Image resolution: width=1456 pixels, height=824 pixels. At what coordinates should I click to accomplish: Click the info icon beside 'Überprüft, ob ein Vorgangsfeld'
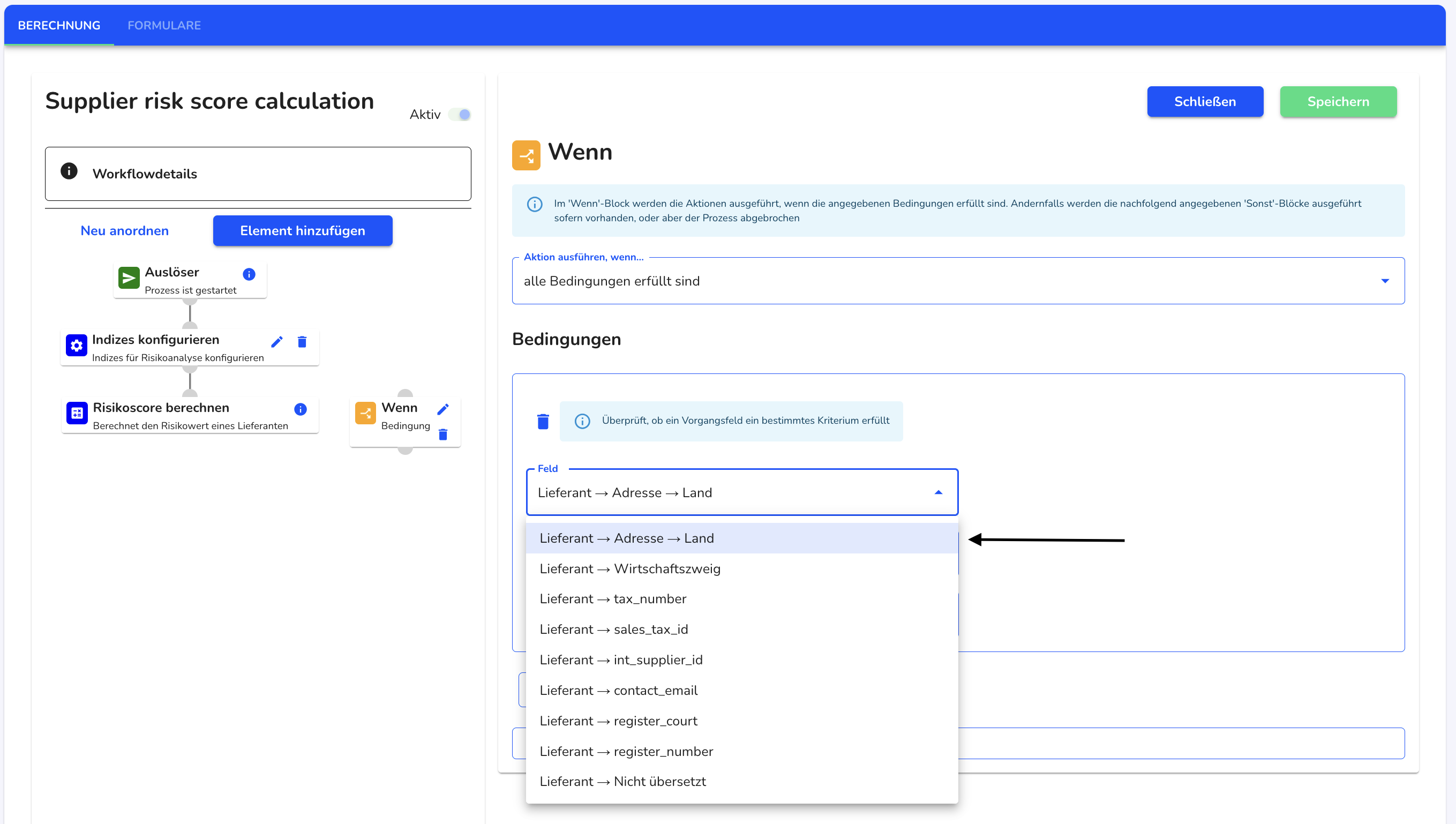(x=582, y=421)
